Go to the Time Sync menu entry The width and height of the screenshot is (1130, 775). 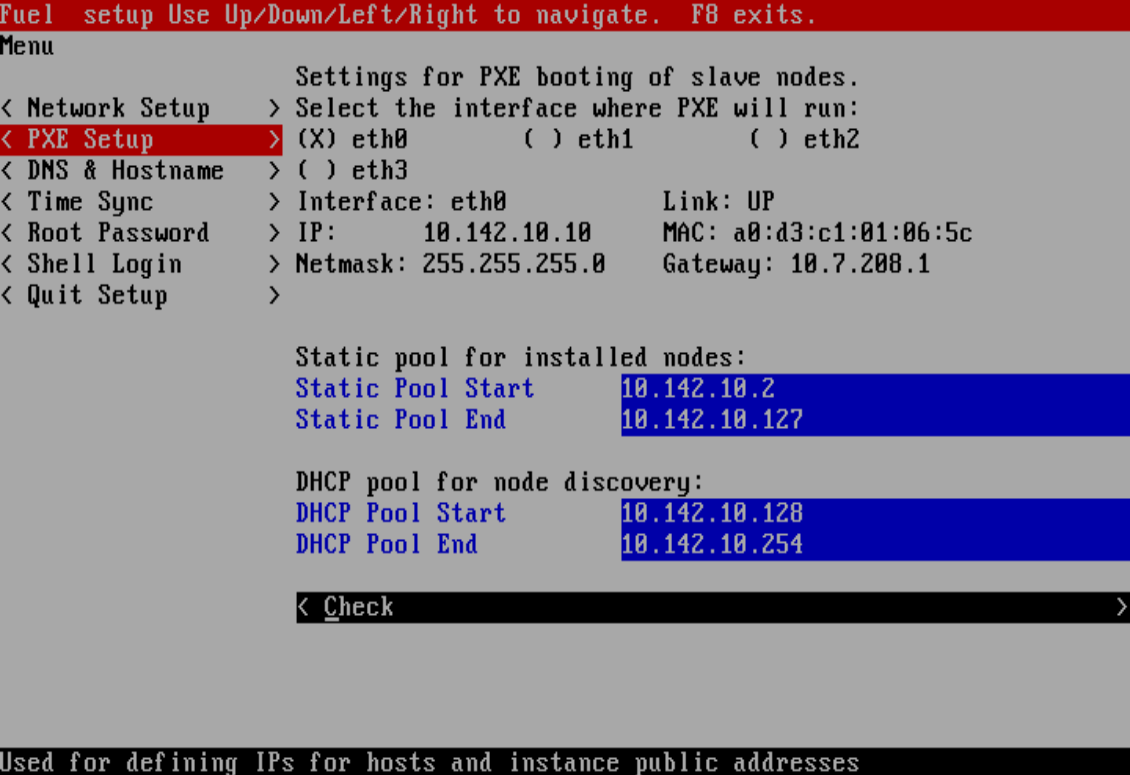(141, 201)
